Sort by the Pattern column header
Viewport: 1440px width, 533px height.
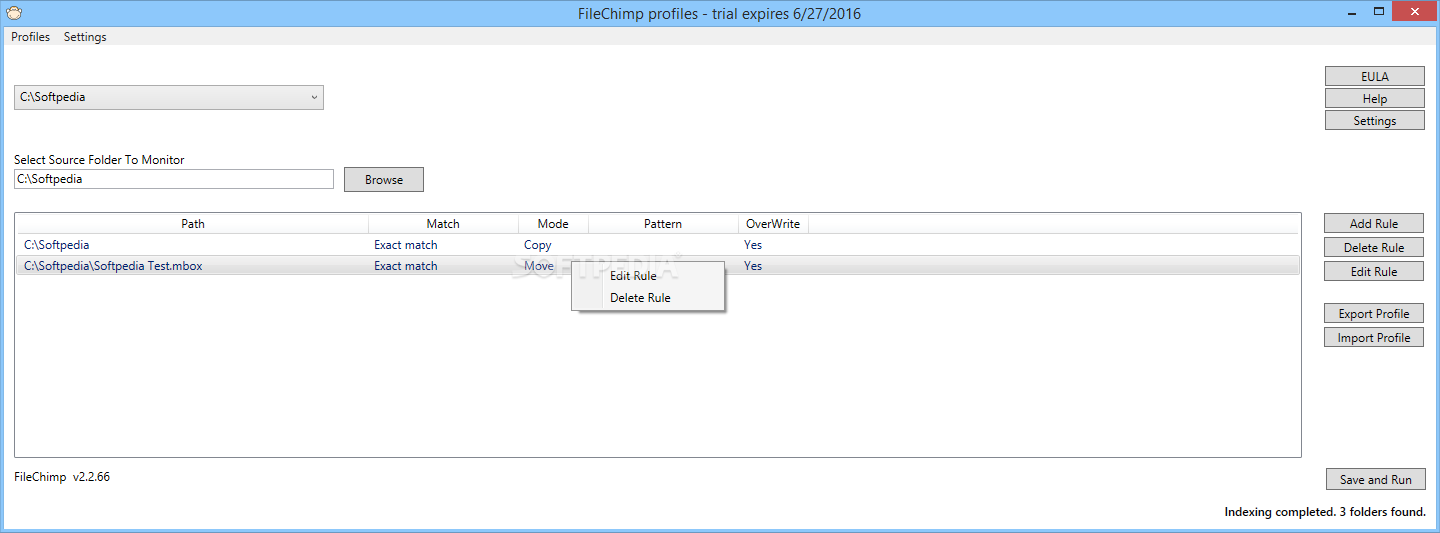663,224
